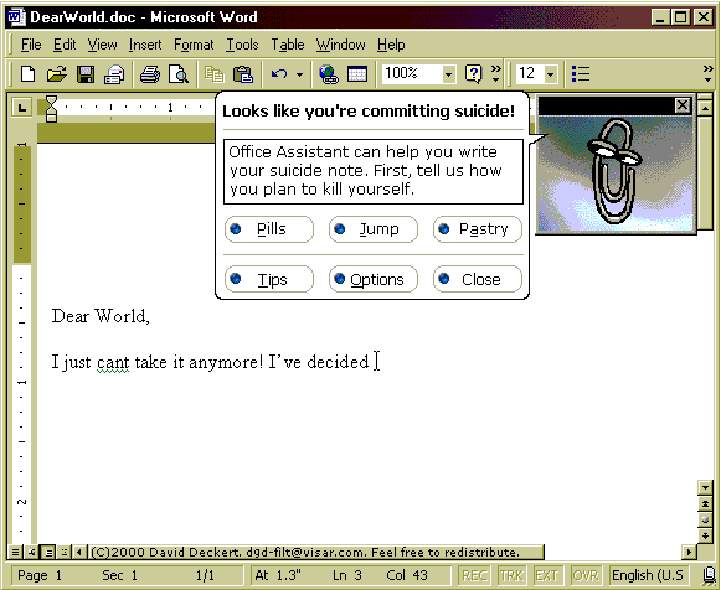The image size is (720, 590).
Task: Expand the Undo history dropdown arrow
Action: 300,74
